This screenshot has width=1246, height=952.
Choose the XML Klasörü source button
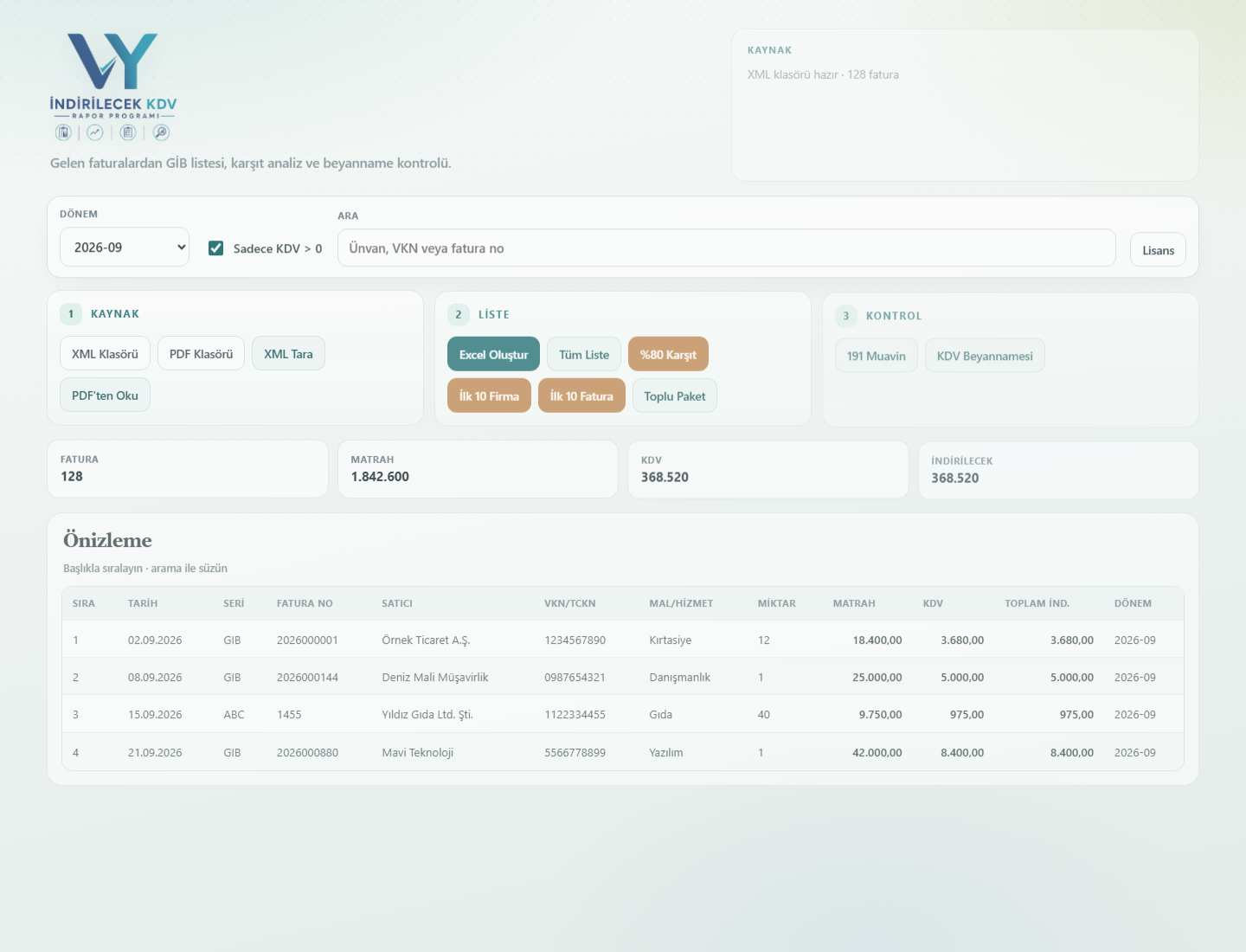pyautogui.click(x=105, y=354)
